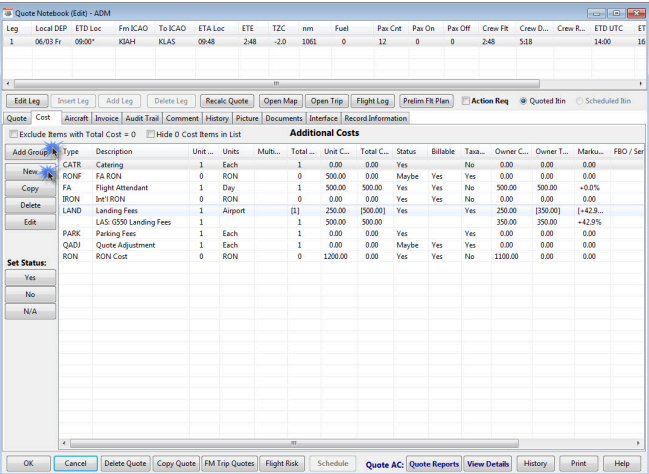649x474 pixels.
Task: Click the Fm ICAO leg column header
Action: click(x=133, y=29)
